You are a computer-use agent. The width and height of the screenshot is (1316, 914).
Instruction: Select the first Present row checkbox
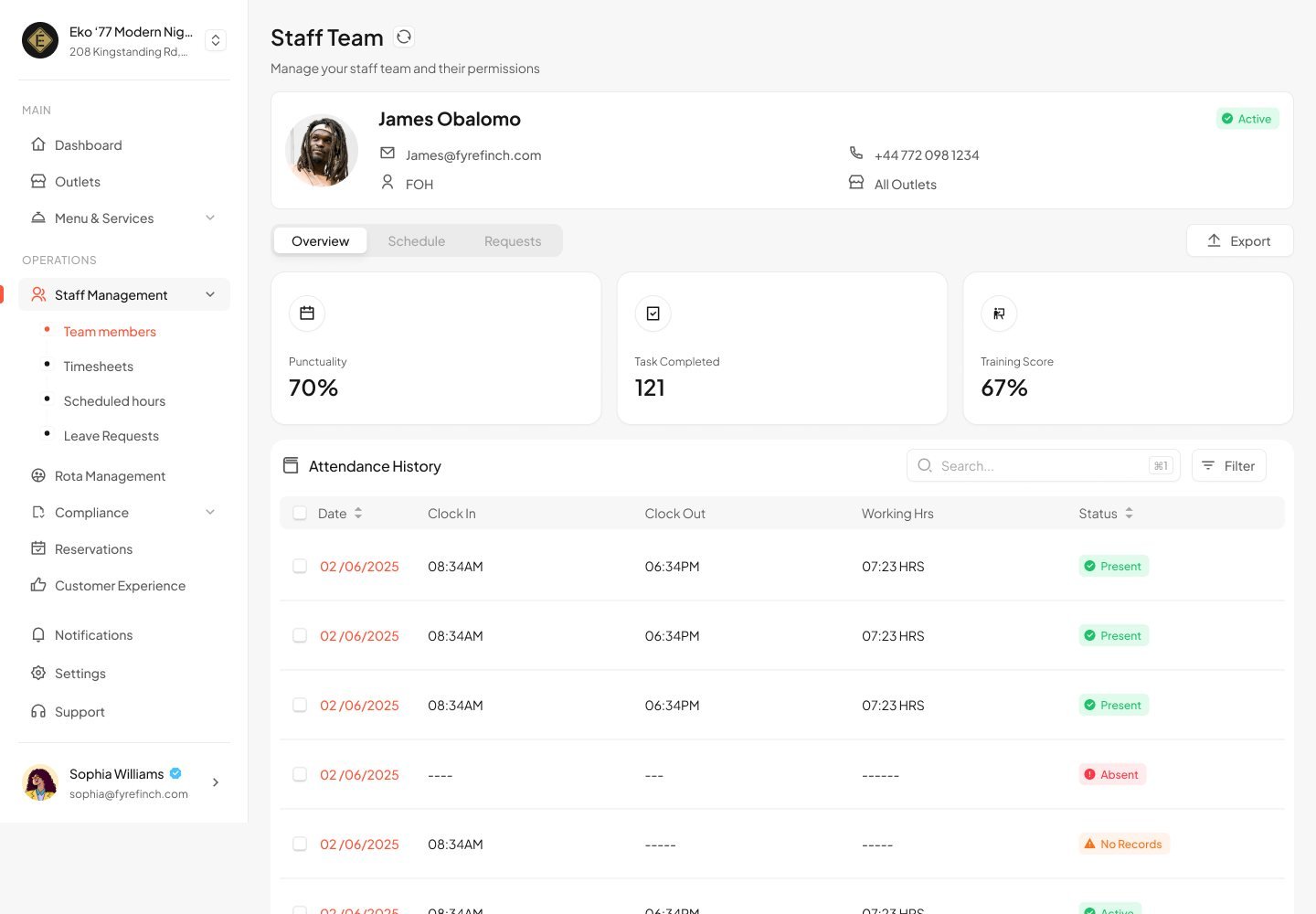[x=300, y=566]
